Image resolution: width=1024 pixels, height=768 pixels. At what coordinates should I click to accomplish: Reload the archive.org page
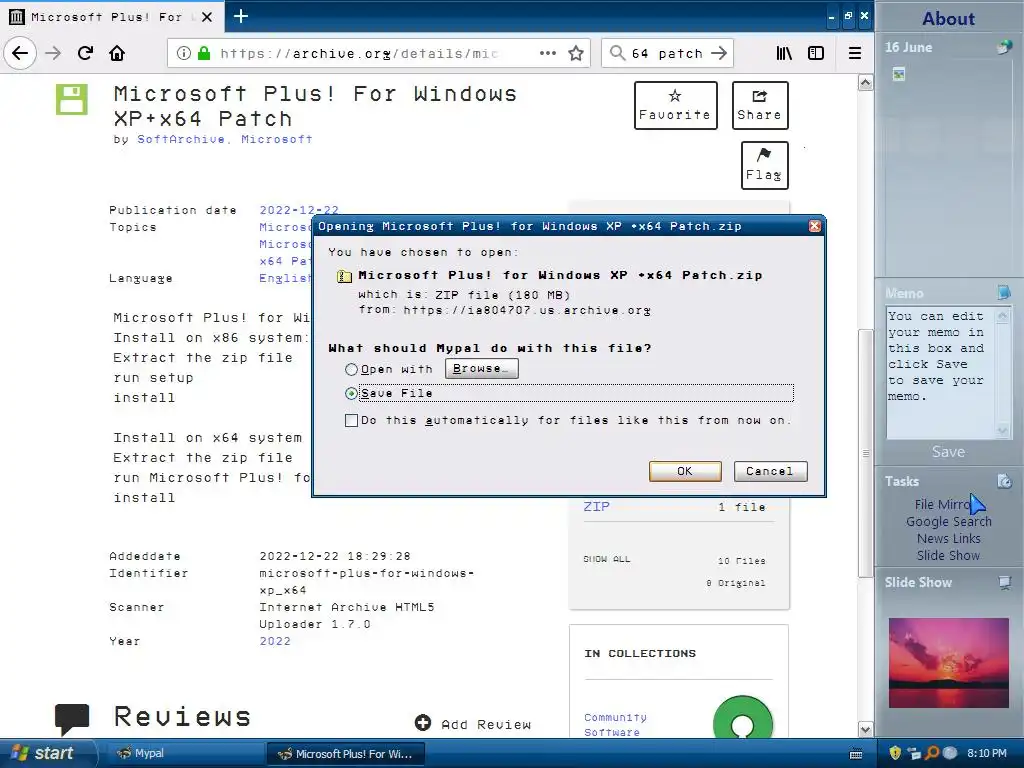coord(85,53)
